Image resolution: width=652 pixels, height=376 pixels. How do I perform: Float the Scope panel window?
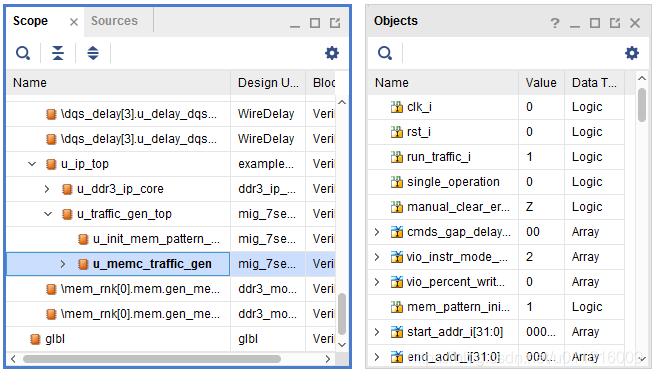pos(335,23)
